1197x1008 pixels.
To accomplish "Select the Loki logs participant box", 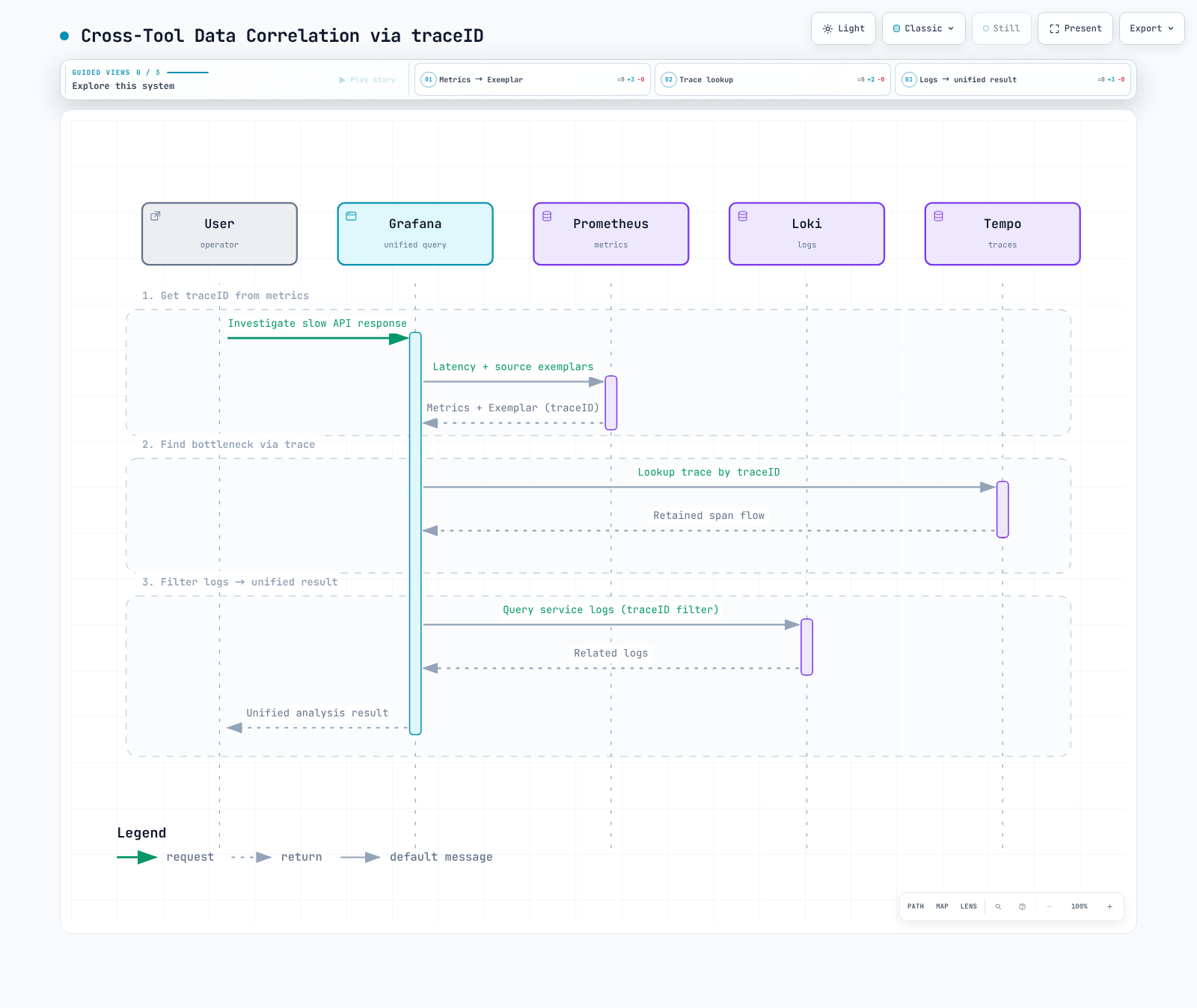I will 806,234.
